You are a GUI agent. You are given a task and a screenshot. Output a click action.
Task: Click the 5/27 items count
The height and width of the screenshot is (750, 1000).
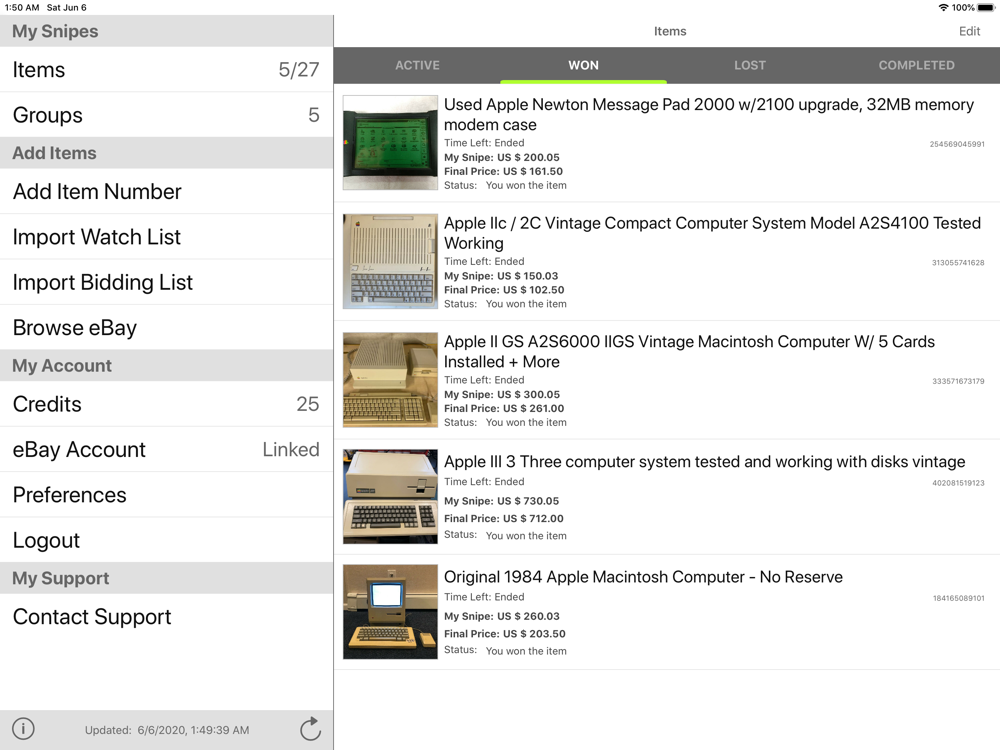point(298,70)
